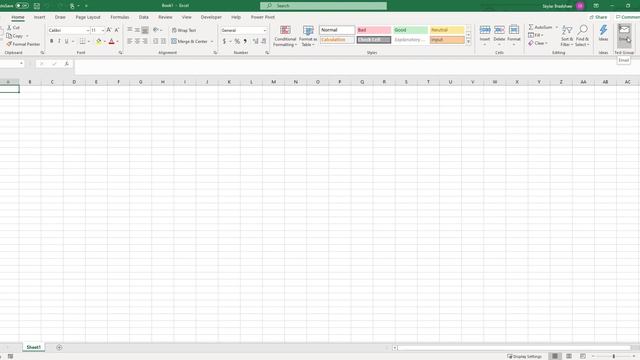Screen dimensions: 640x360
Task: Insert cells with the Insert icon
Action: [485, 30]
